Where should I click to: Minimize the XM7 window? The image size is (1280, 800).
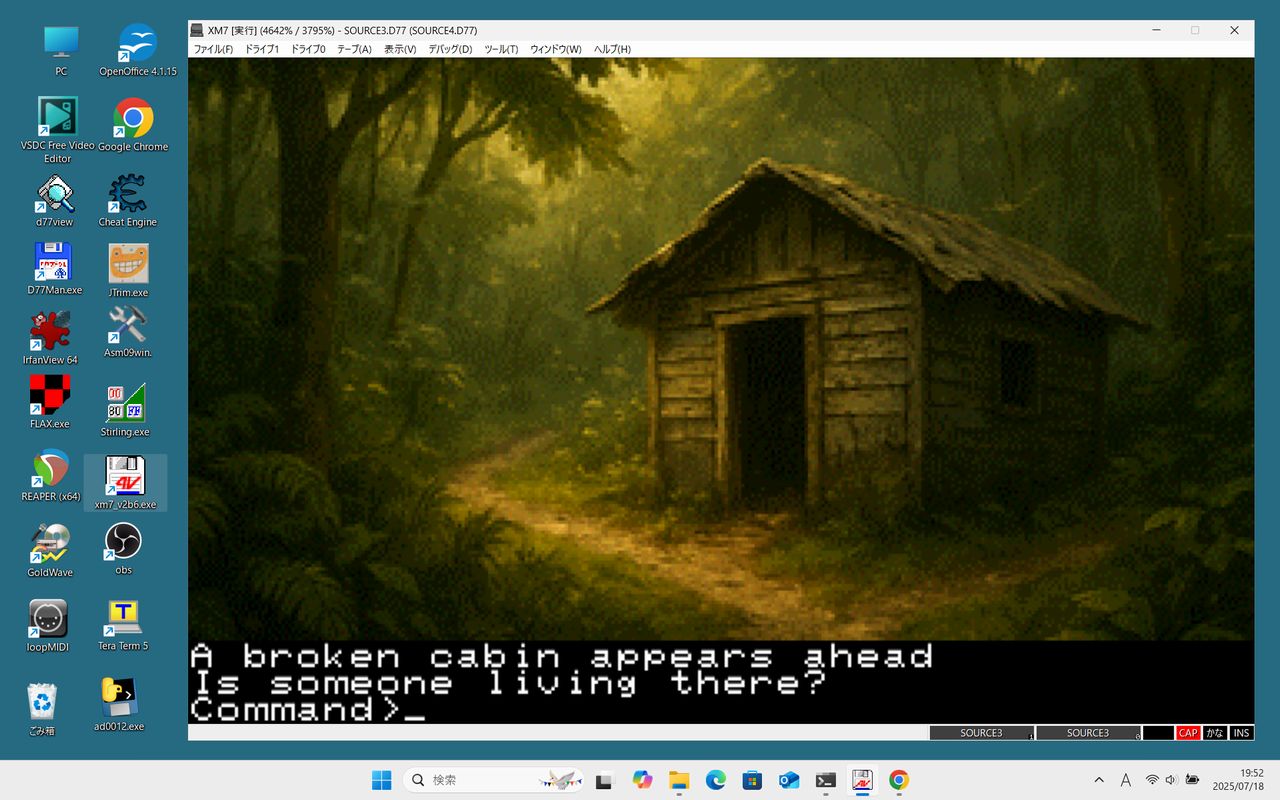coord(1155,30)
